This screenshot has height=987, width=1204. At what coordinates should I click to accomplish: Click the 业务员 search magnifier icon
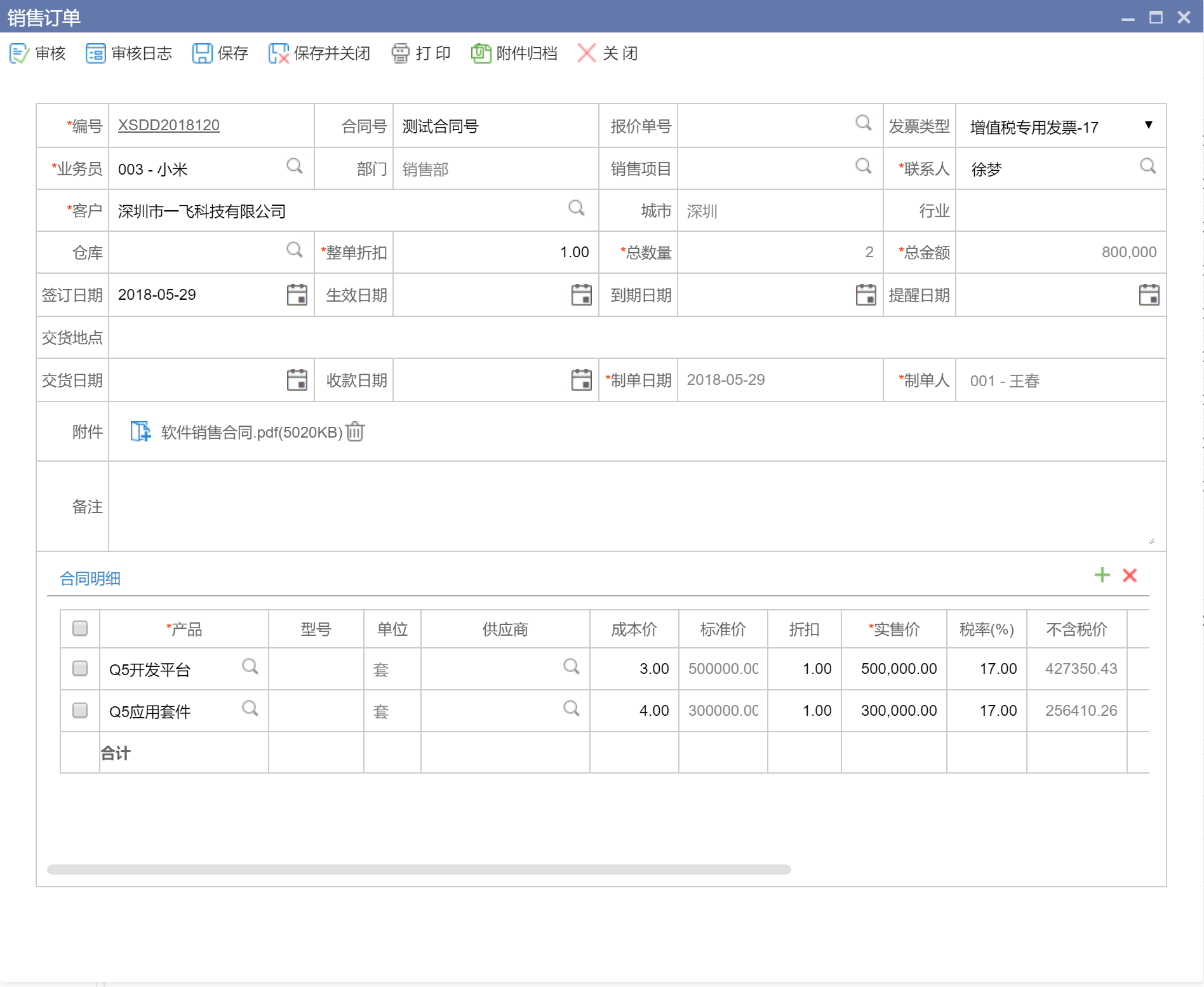pyautogui.click(x=294, y=166)
